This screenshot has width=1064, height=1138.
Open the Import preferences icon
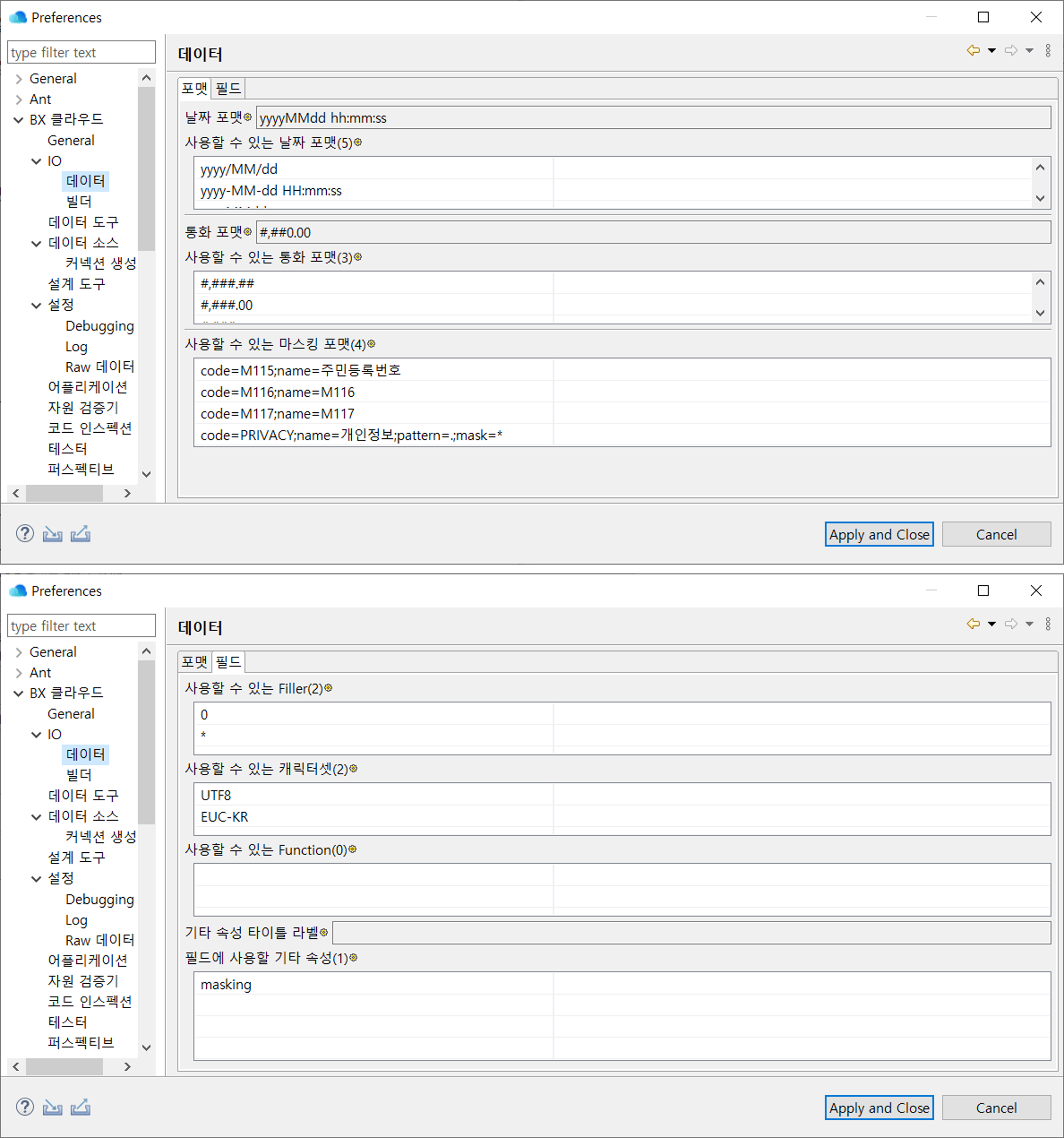[x=53, y=533]
